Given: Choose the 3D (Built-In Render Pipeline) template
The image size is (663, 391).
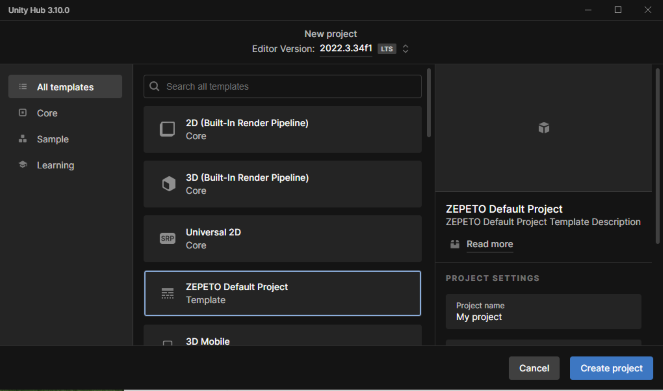Looking at the screenshot, I should tap(282, 184).
